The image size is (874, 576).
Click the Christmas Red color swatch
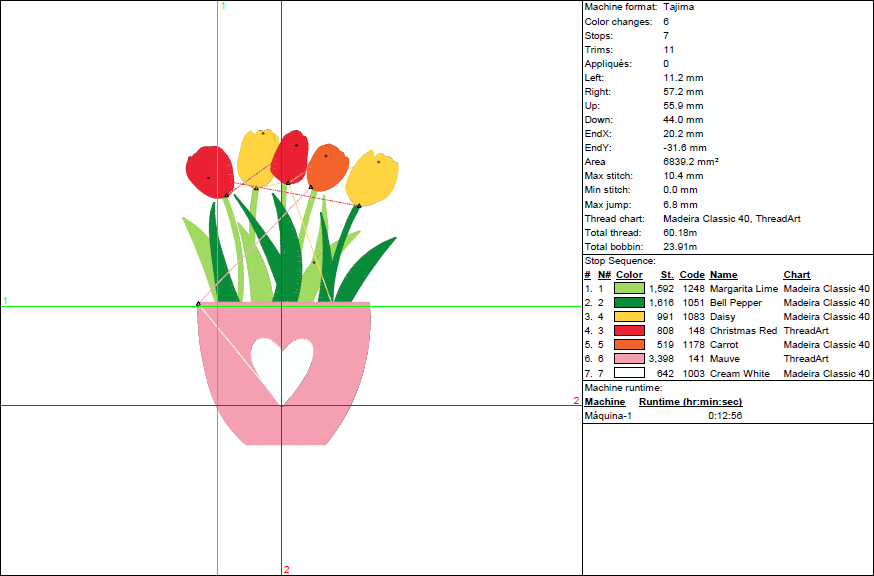[629, 331]
